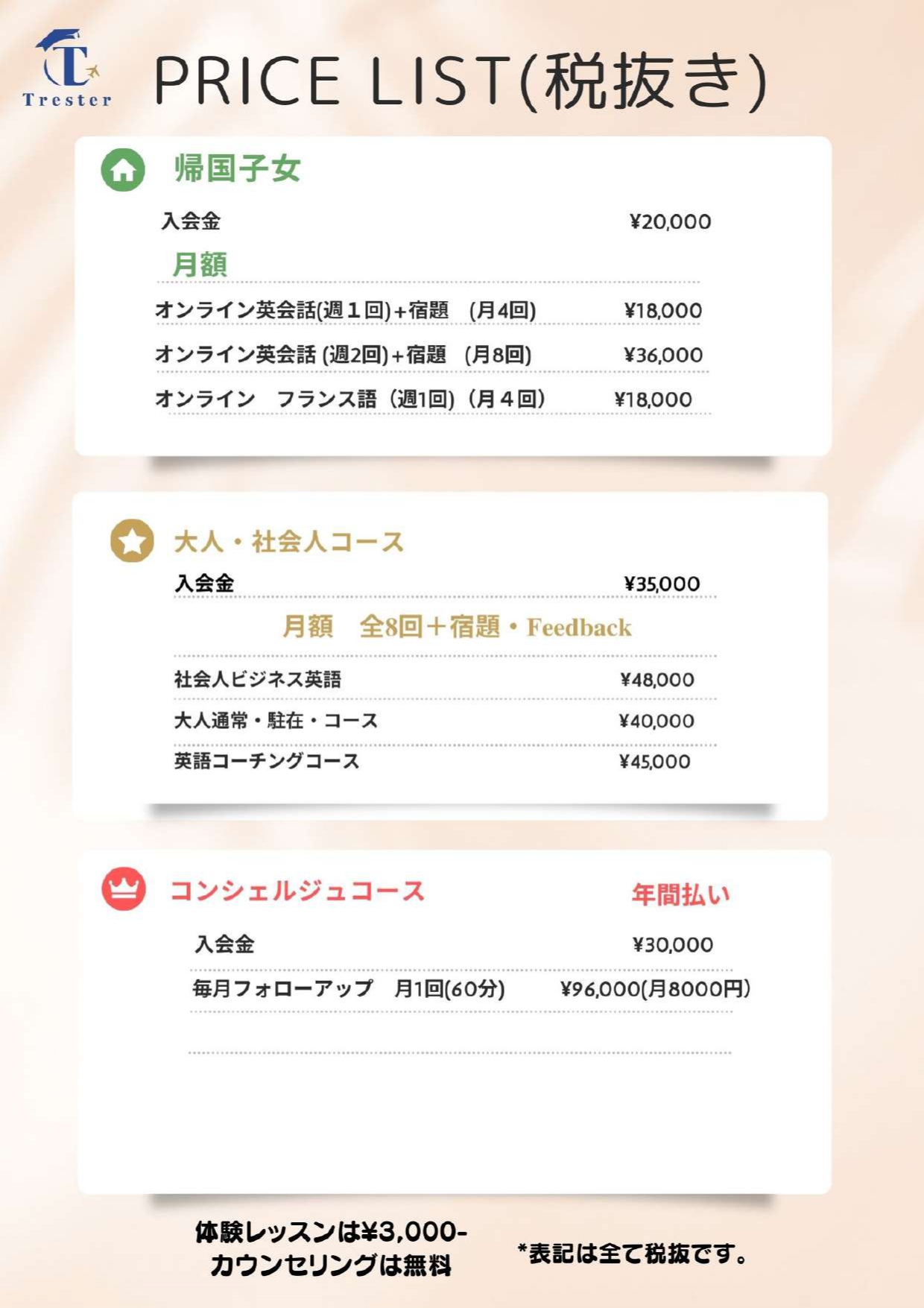Viewport: 924px width, 1308px height.
Task: Click the コンシェルジュコース heading
Action: [297, 891]
